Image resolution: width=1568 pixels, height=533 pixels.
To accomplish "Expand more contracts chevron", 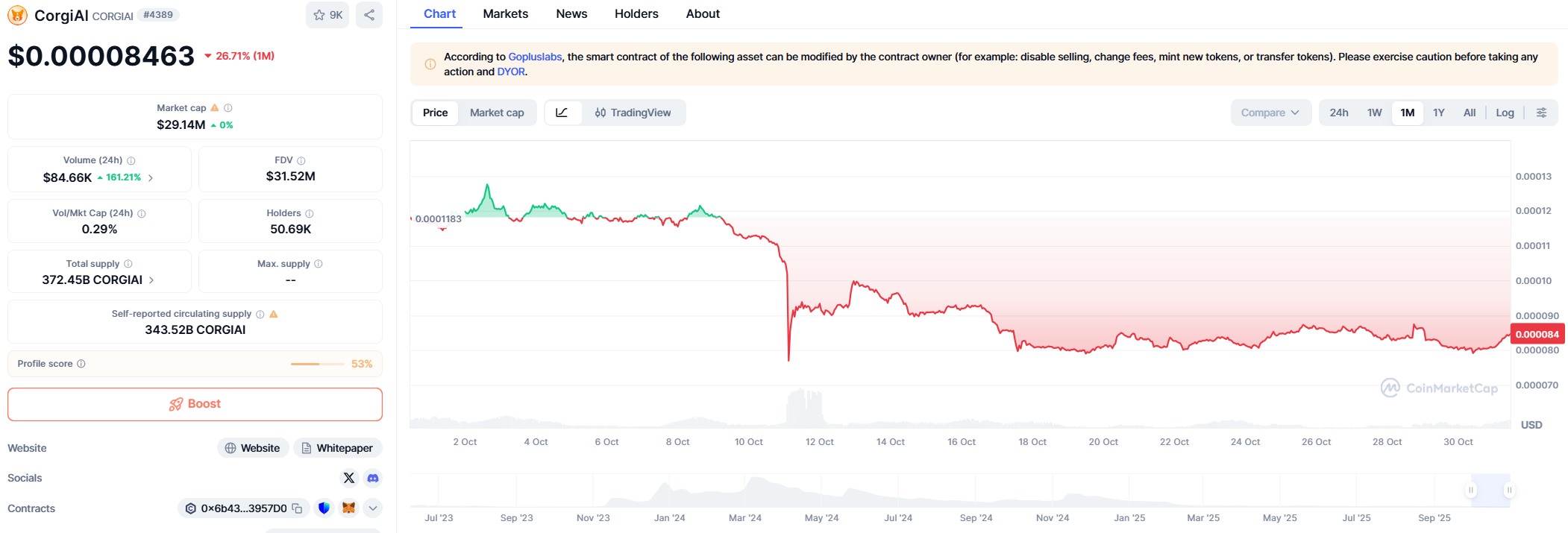I will point(373,508).
